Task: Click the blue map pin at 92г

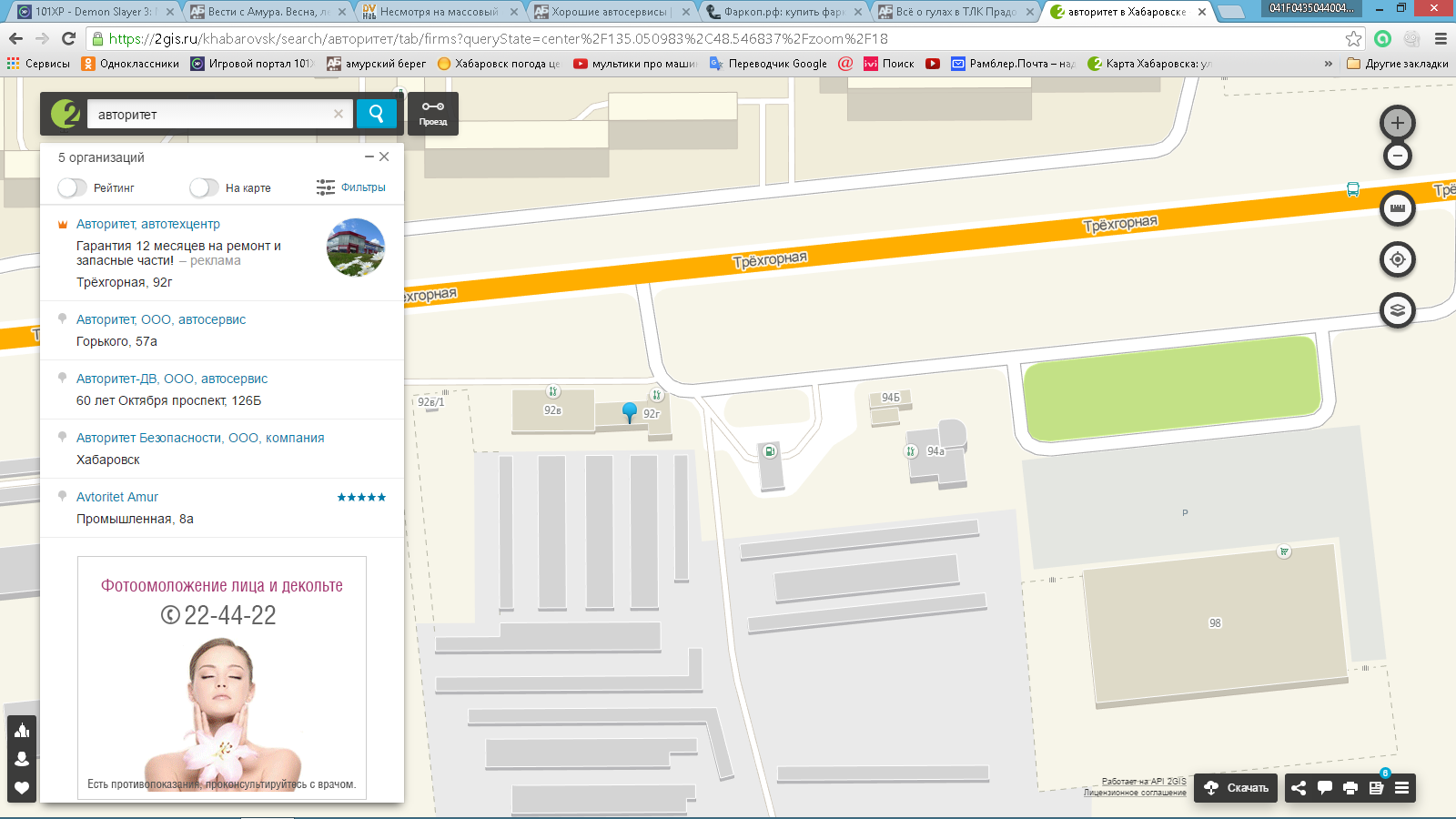Action: click(x=629, y=411)
